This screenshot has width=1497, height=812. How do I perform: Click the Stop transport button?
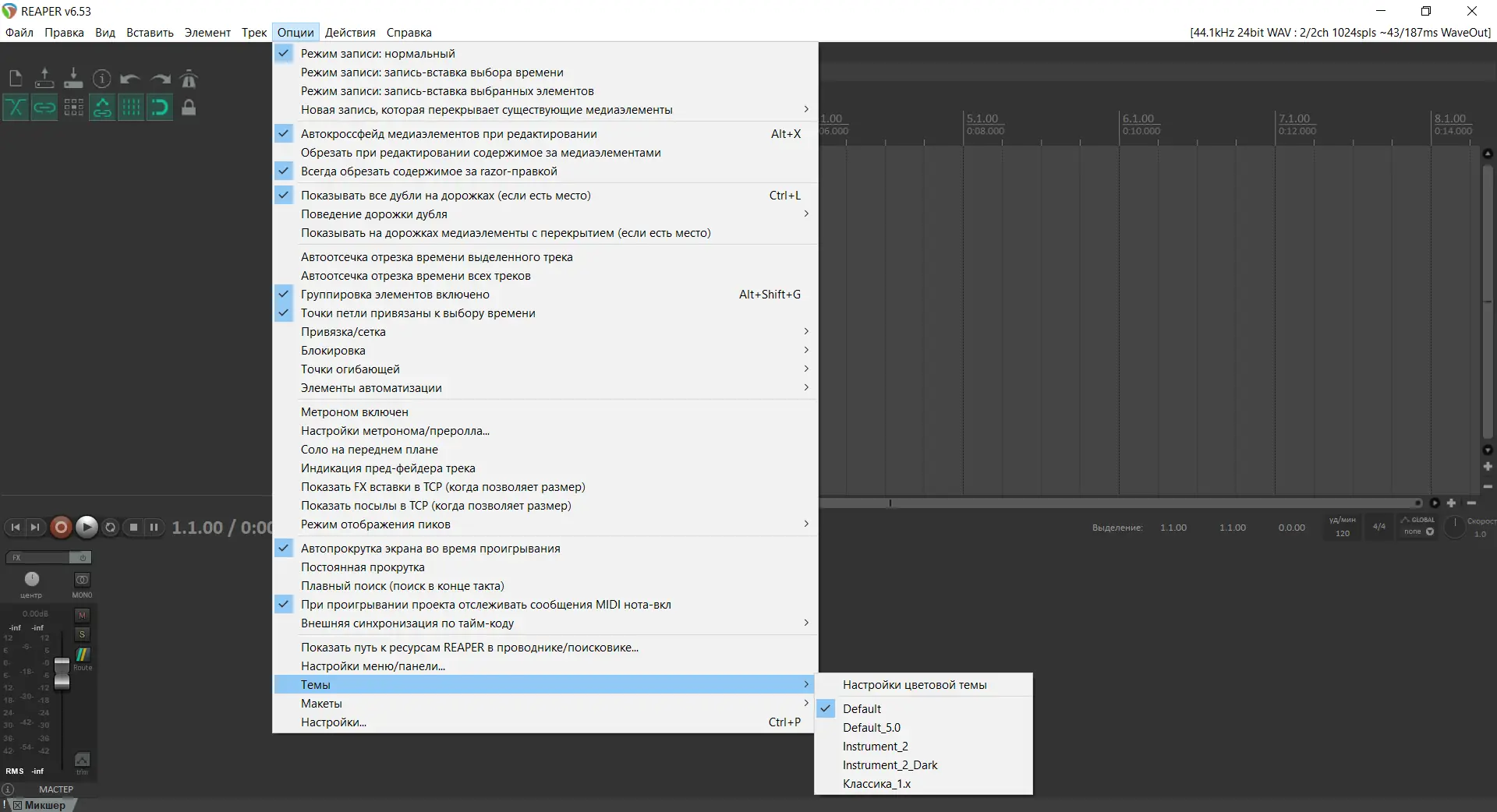click(x=133, y=528)
